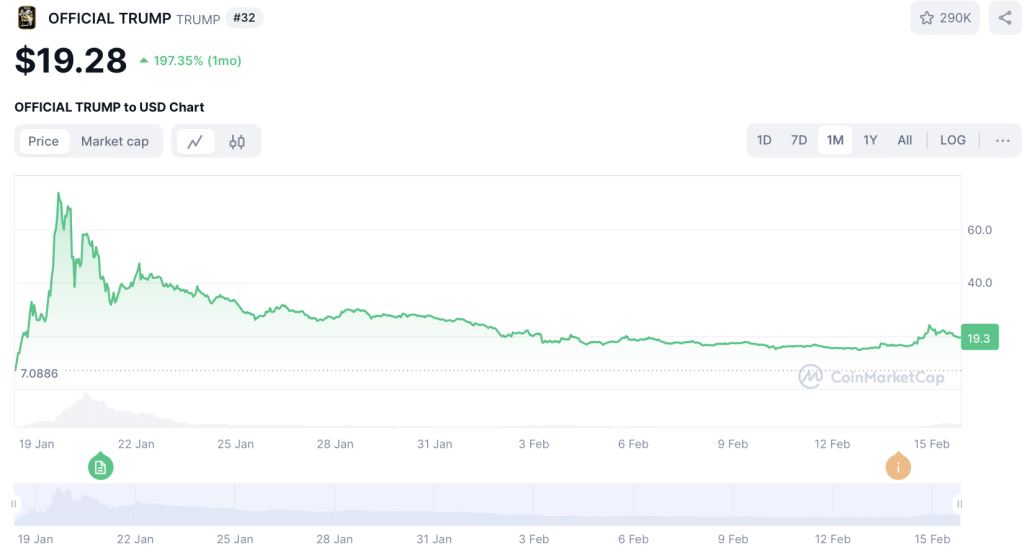Switch to line chart view icon
This screenshot has height=555, width=1024.
195,142
